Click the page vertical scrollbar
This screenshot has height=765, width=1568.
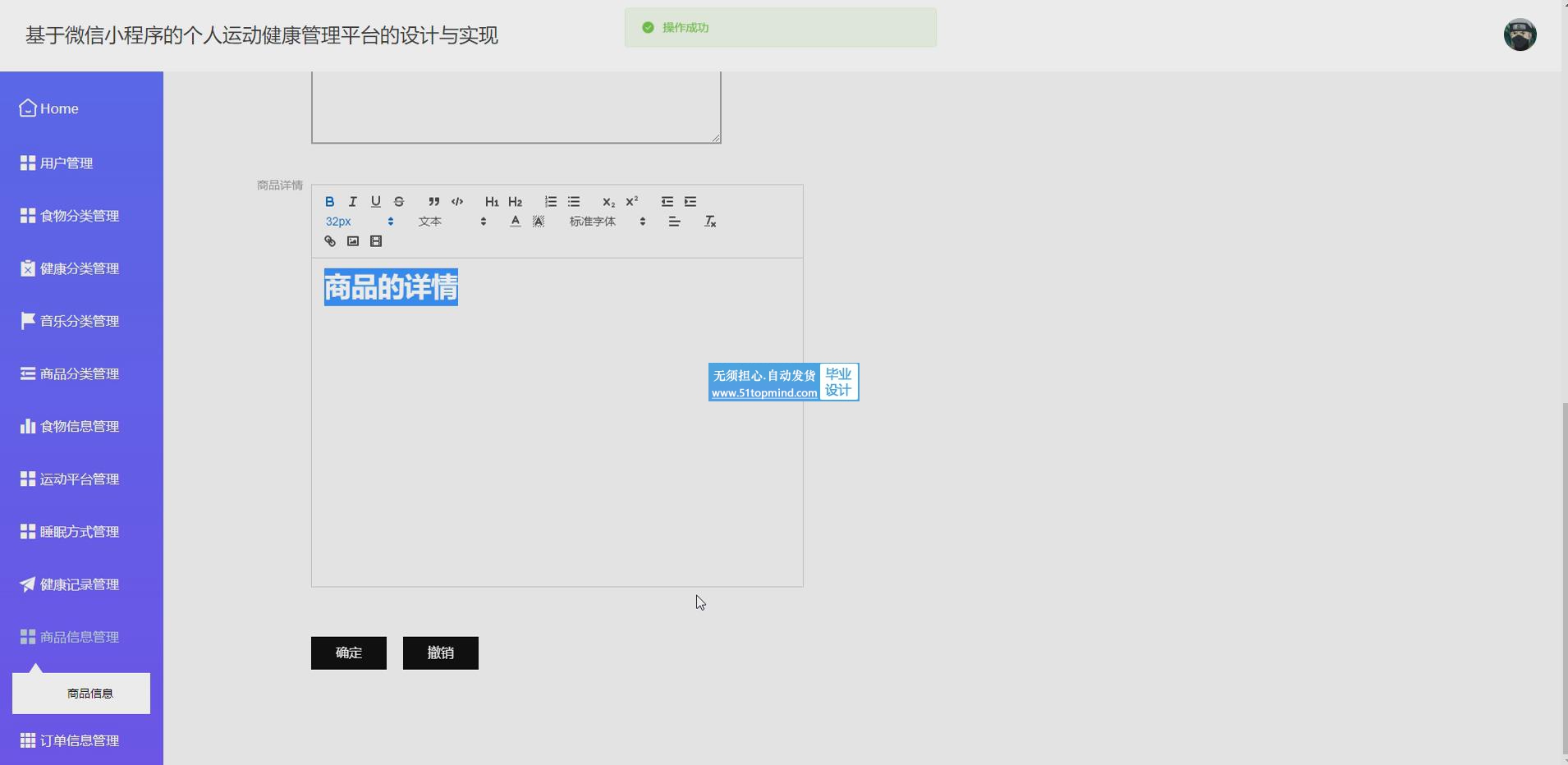click(x=1564, y=579)
